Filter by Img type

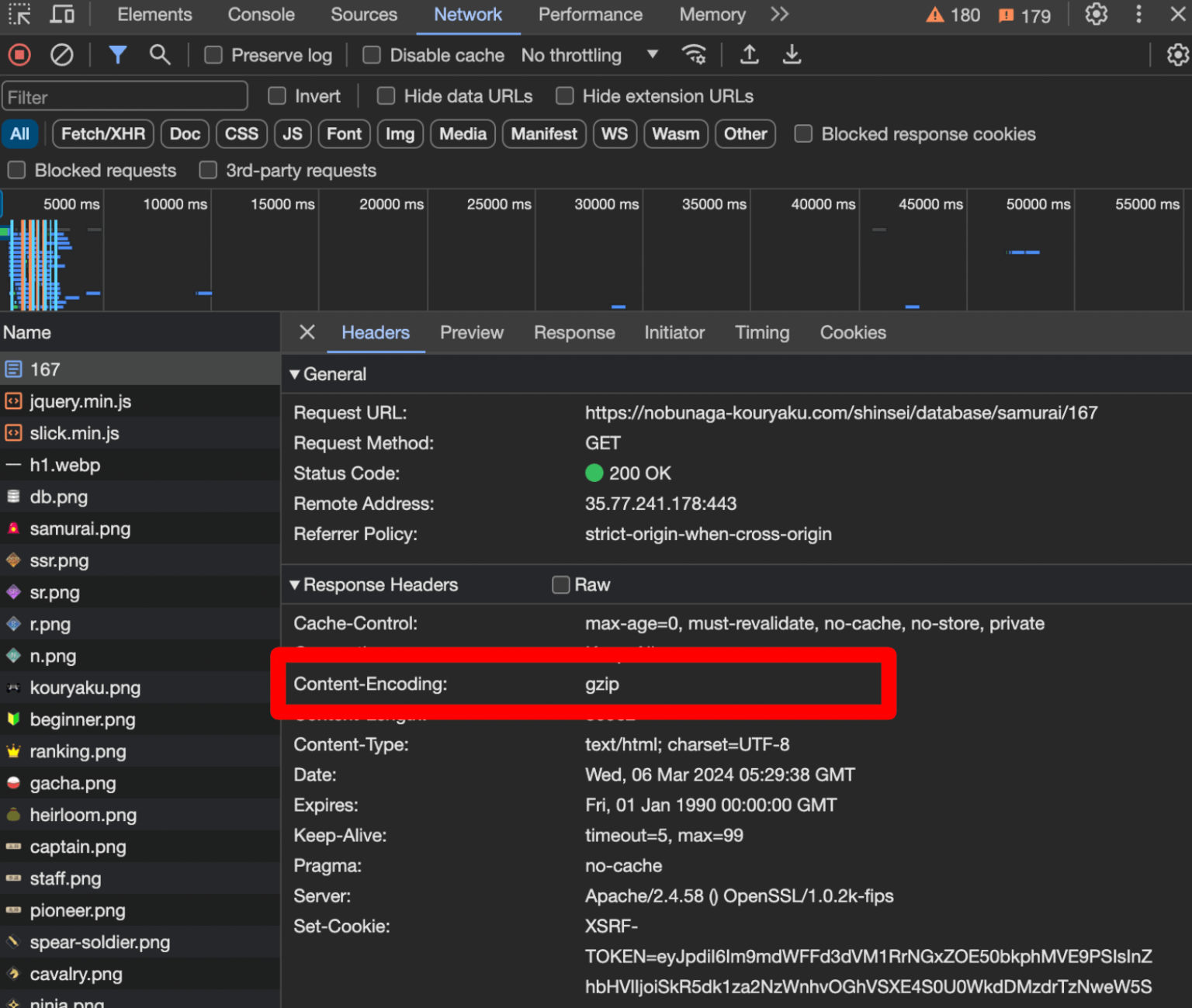click(400, 133)
